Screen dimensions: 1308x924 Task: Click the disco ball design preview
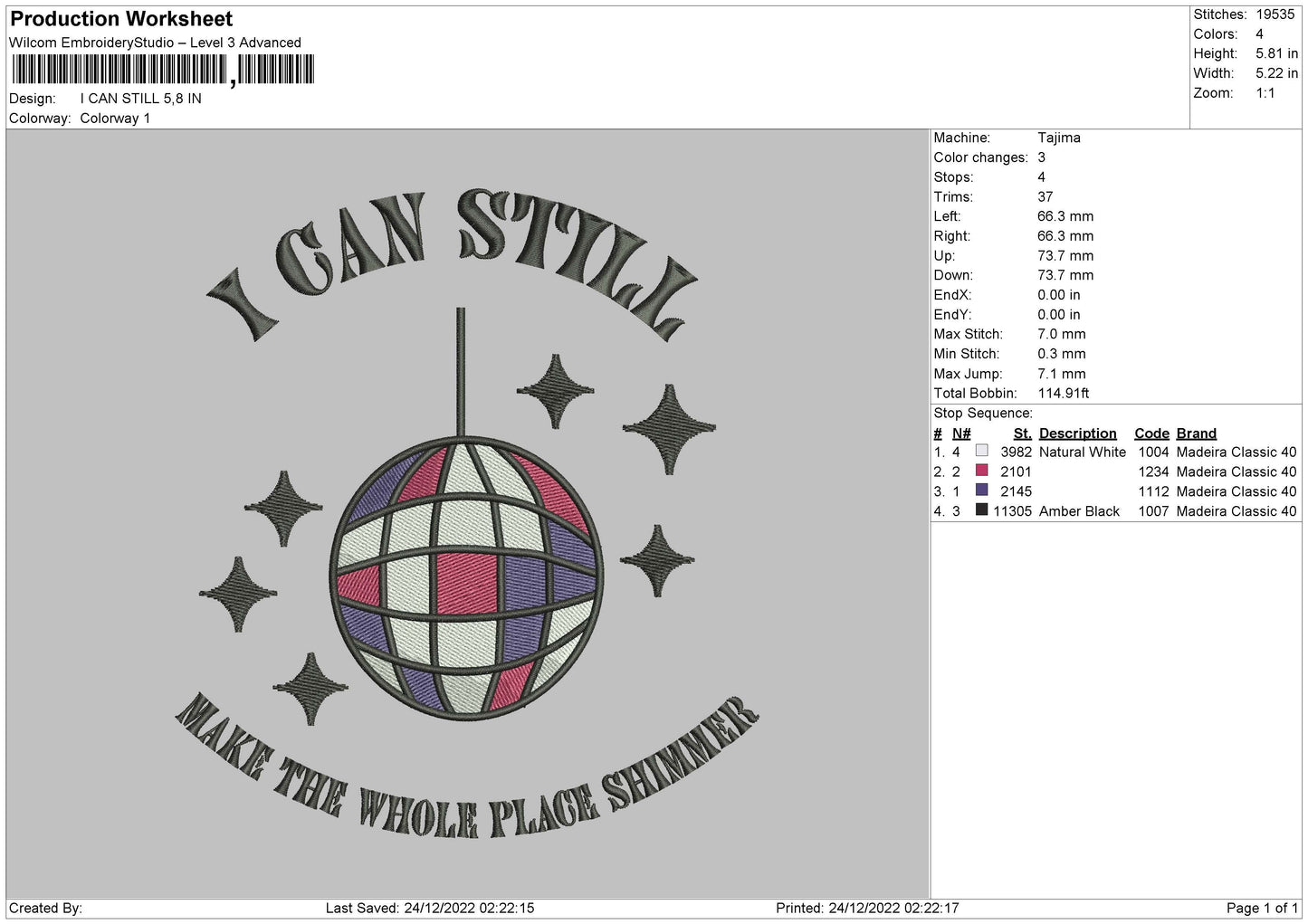465,514
